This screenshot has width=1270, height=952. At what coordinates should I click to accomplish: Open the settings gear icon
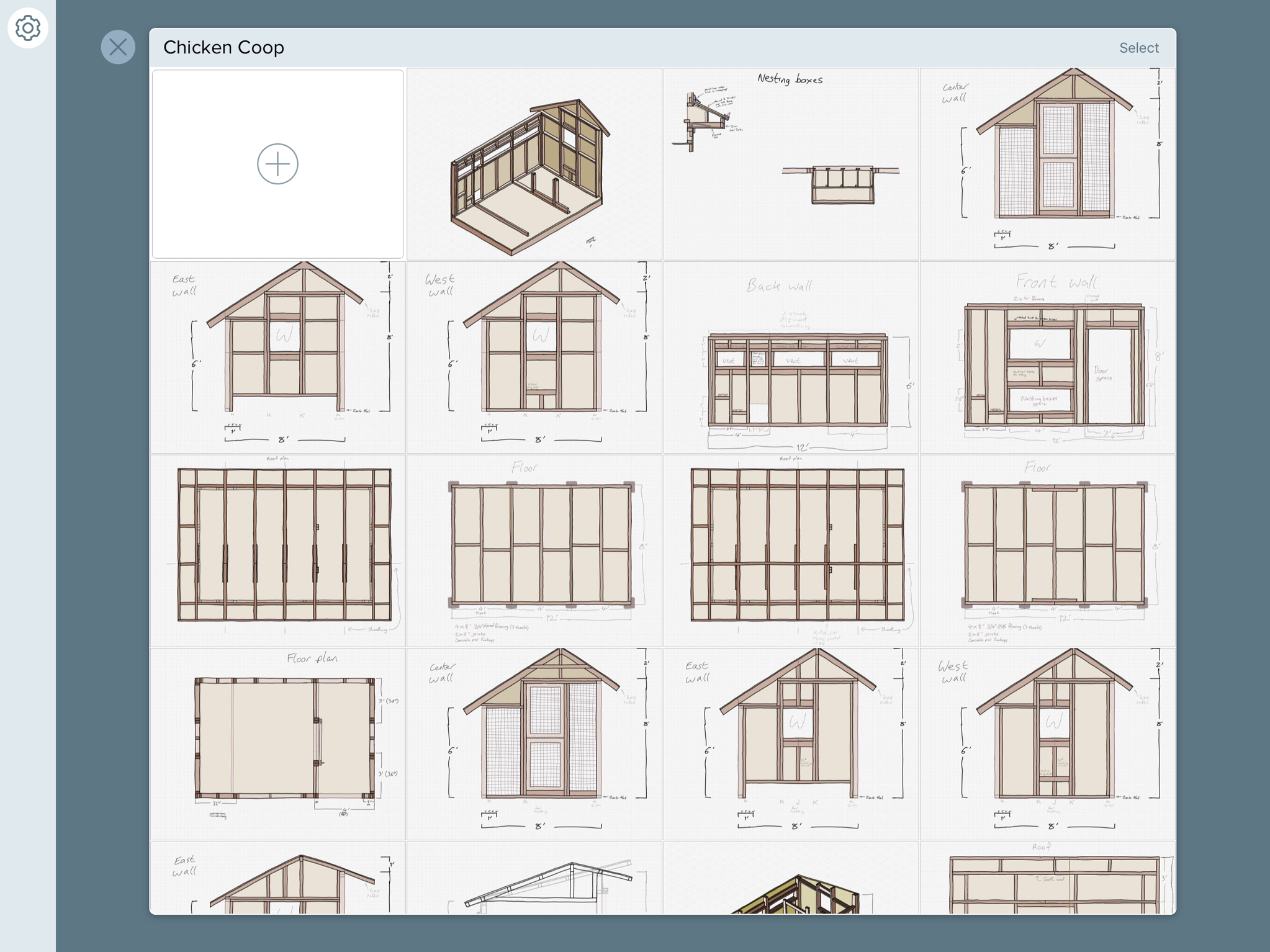click(x=28, y=28)
